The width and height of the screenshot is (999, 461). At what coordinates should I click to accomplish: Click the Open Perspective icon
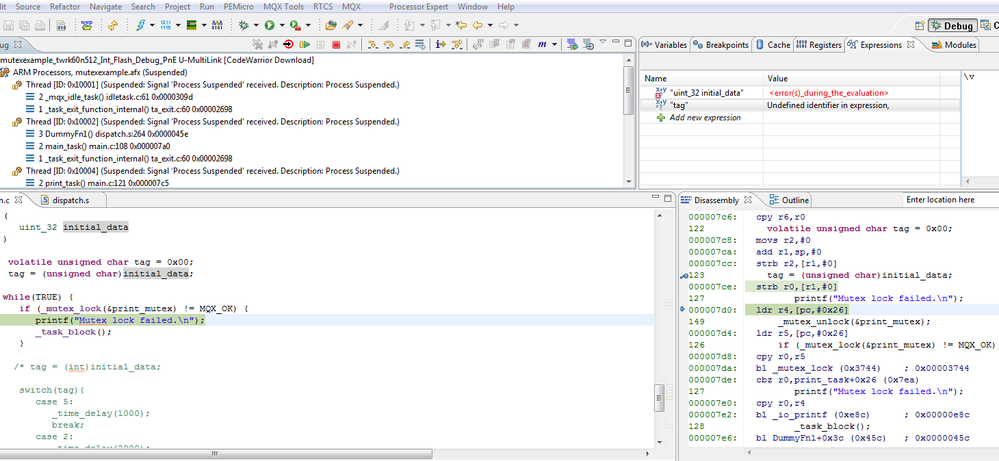(919, 25)
